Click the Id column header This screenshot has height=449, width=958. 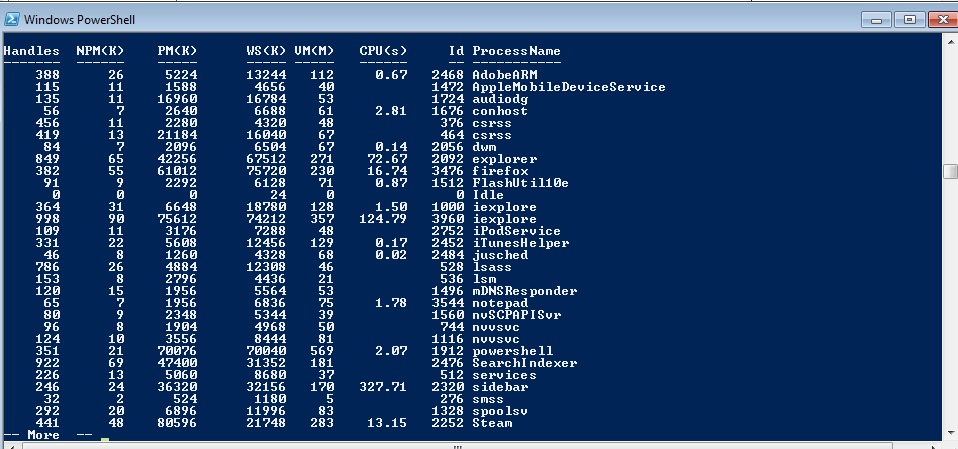pyautogui.click(x=456, y=51)
